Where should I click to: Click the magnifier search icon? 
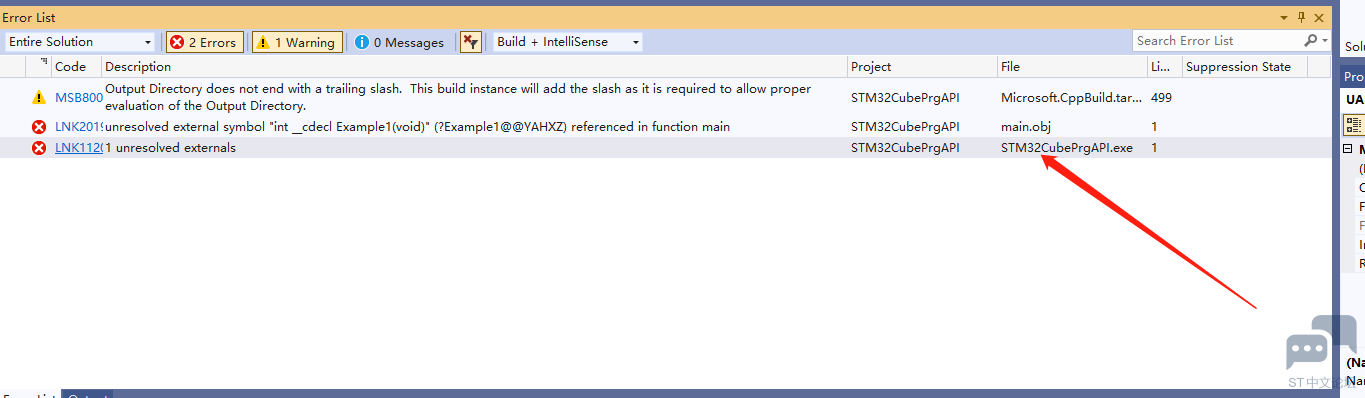[x=1311, y=41]
